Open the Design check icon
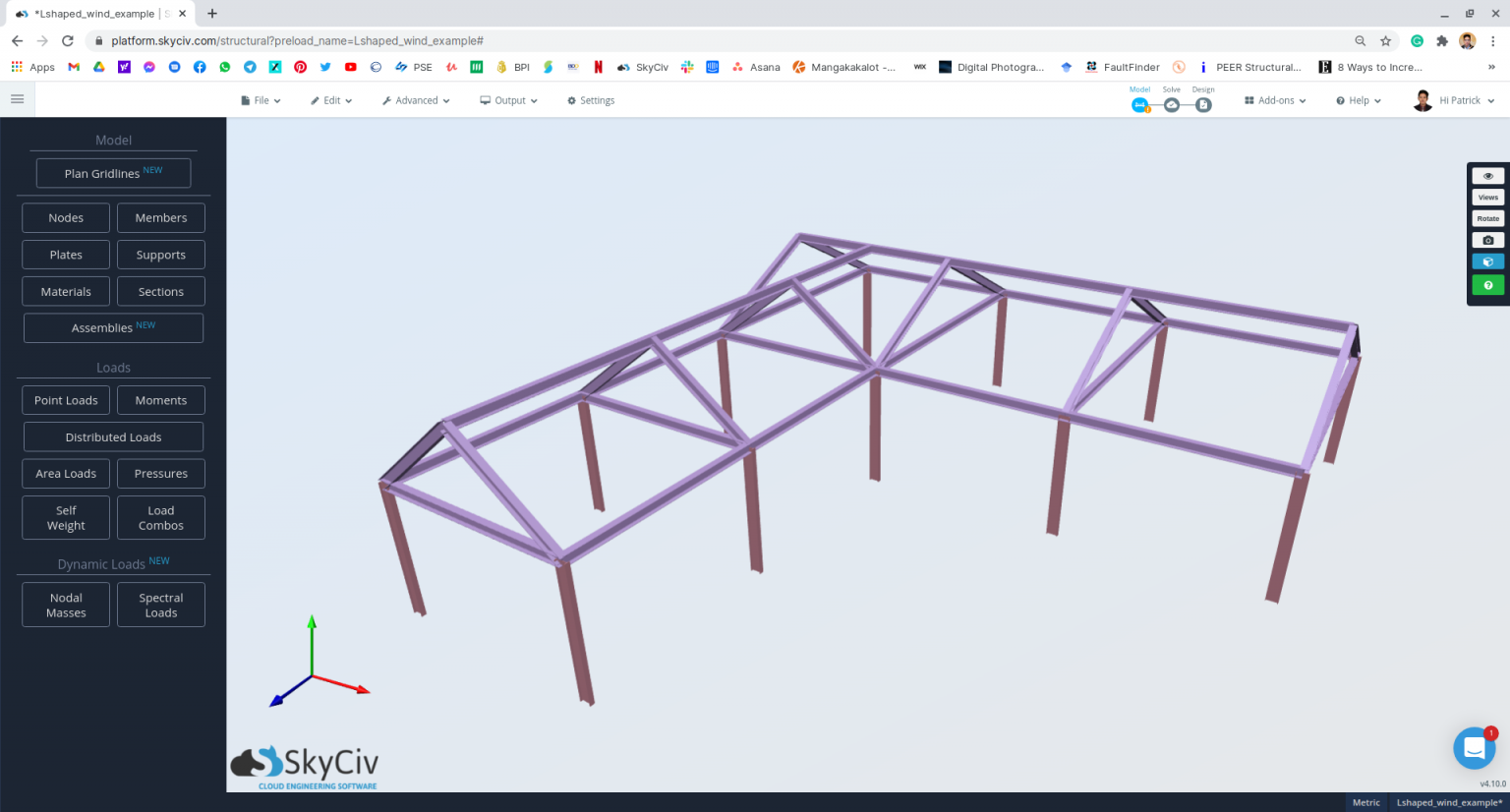 pos(1203,103)
